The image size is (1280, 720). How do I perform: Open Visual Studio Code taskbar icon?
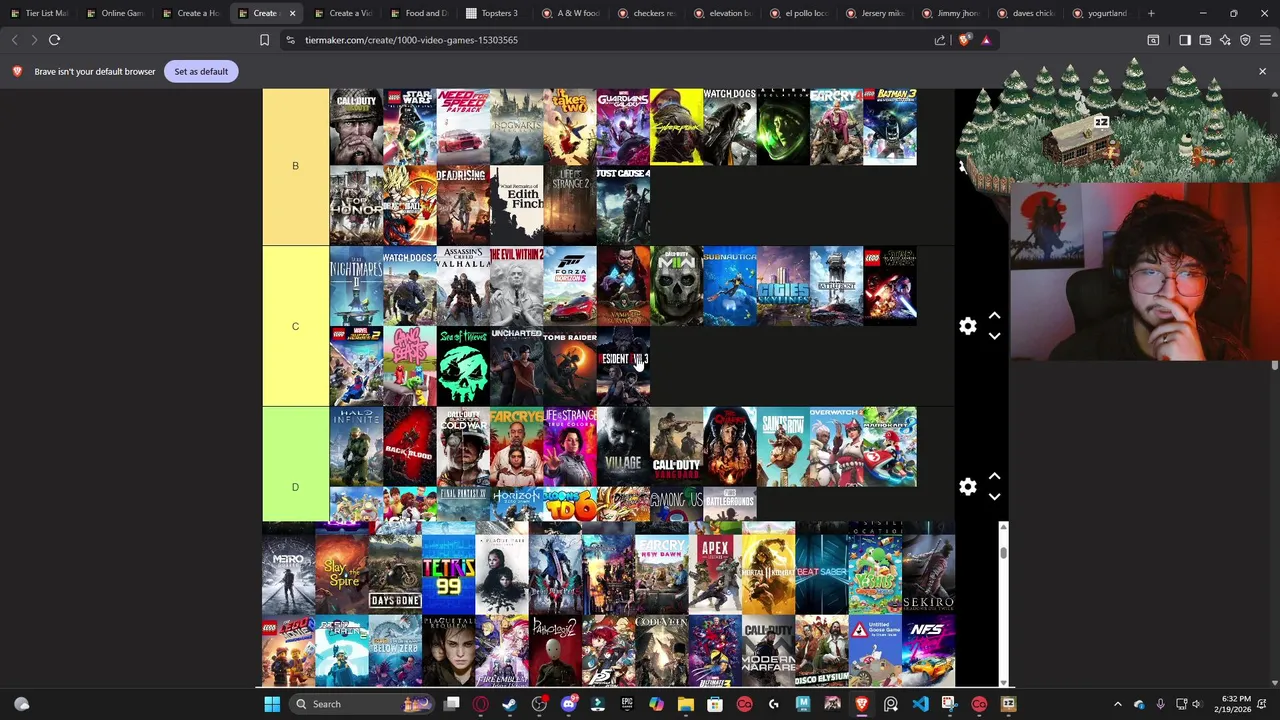tap(920, 704)
